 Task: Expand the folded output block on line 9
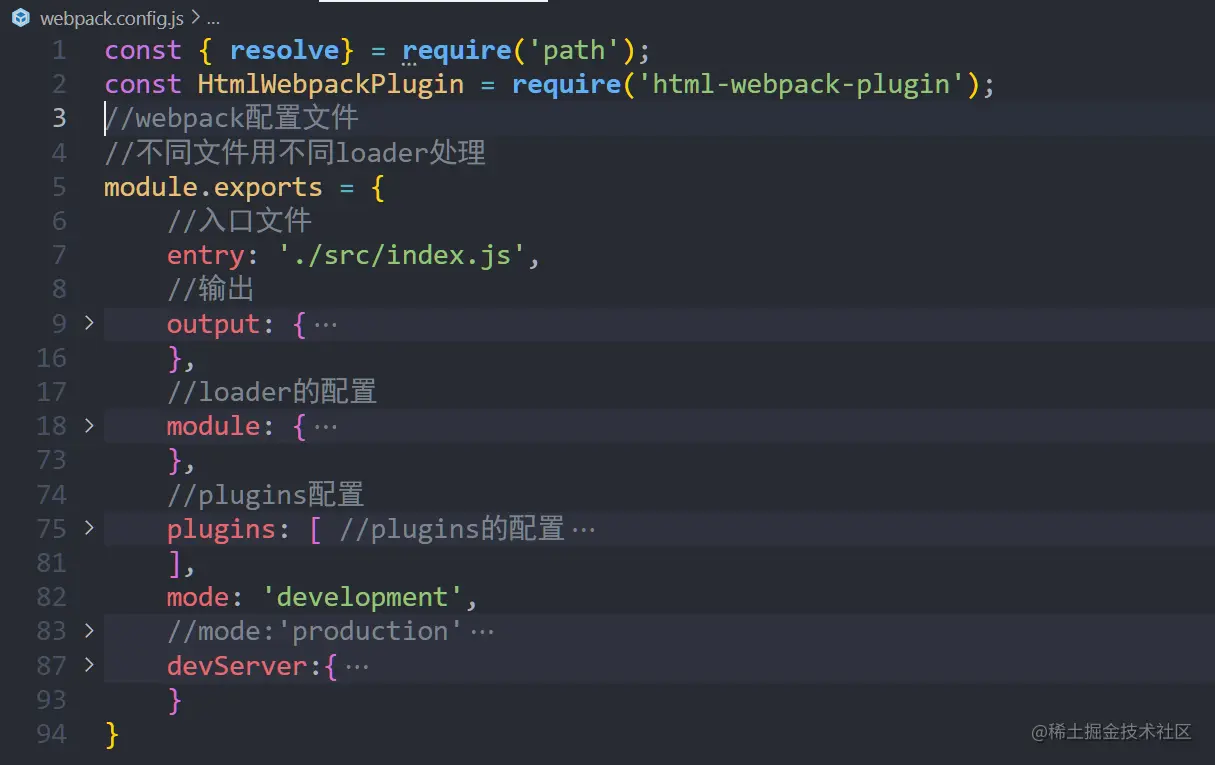(88, 323)
